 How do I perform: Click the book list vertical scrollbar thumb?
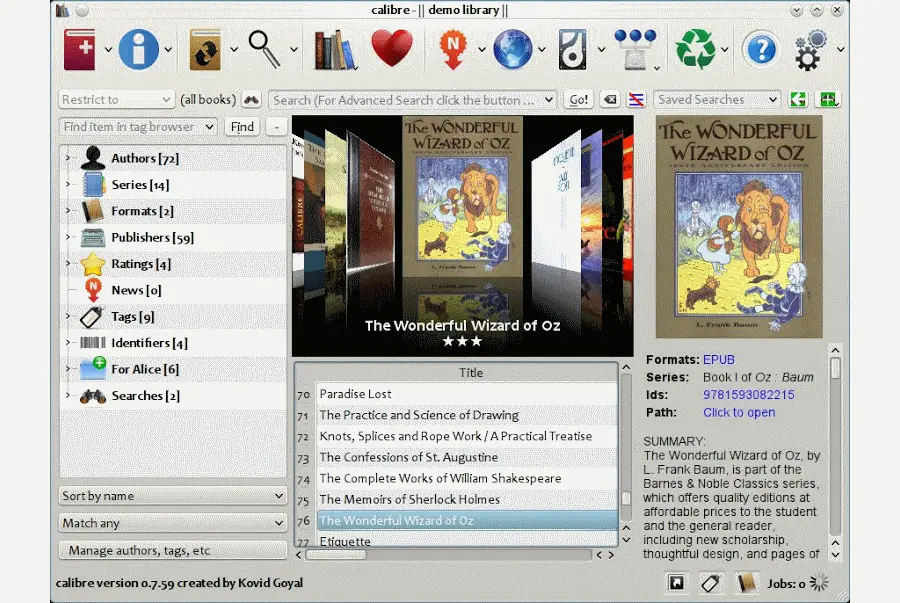[x=626, y=498]
